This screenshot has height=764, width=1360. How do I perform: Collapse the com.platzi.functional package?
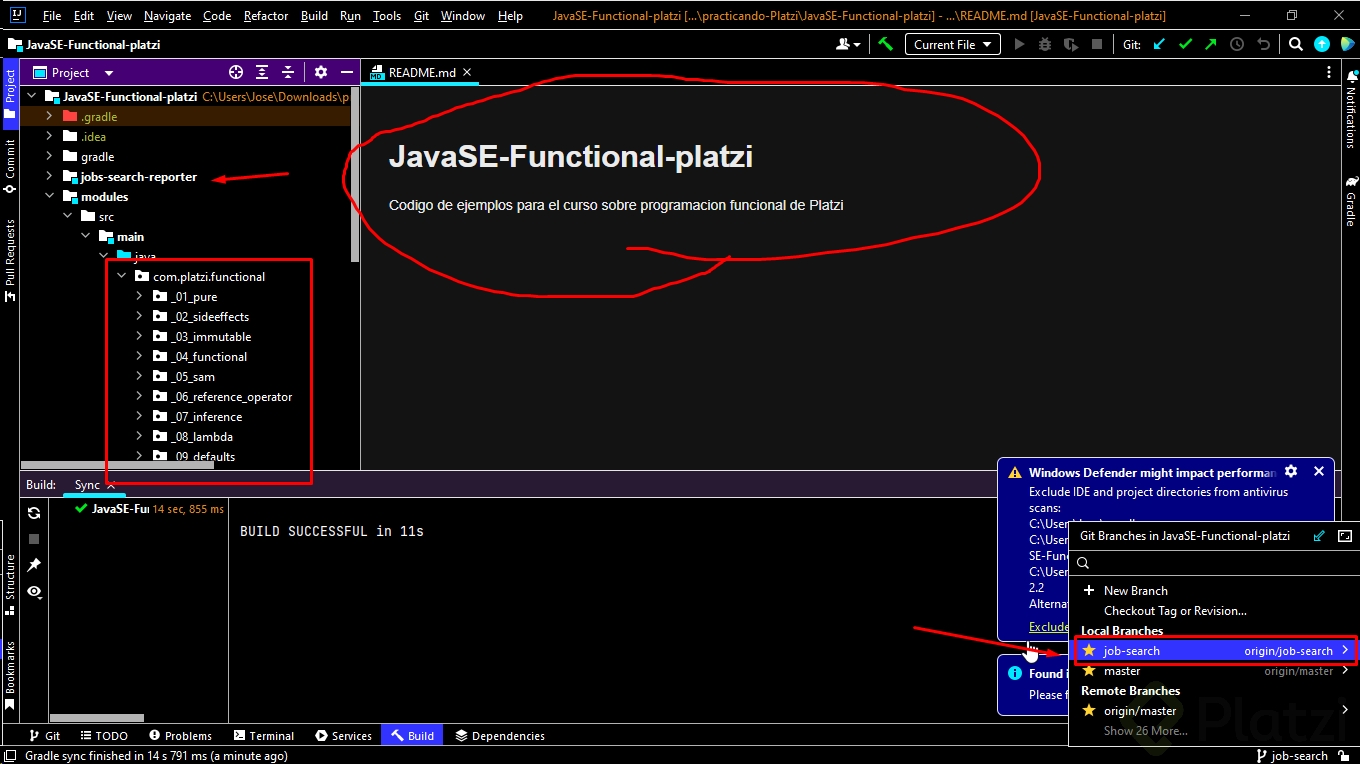click(x=121, y=277)
